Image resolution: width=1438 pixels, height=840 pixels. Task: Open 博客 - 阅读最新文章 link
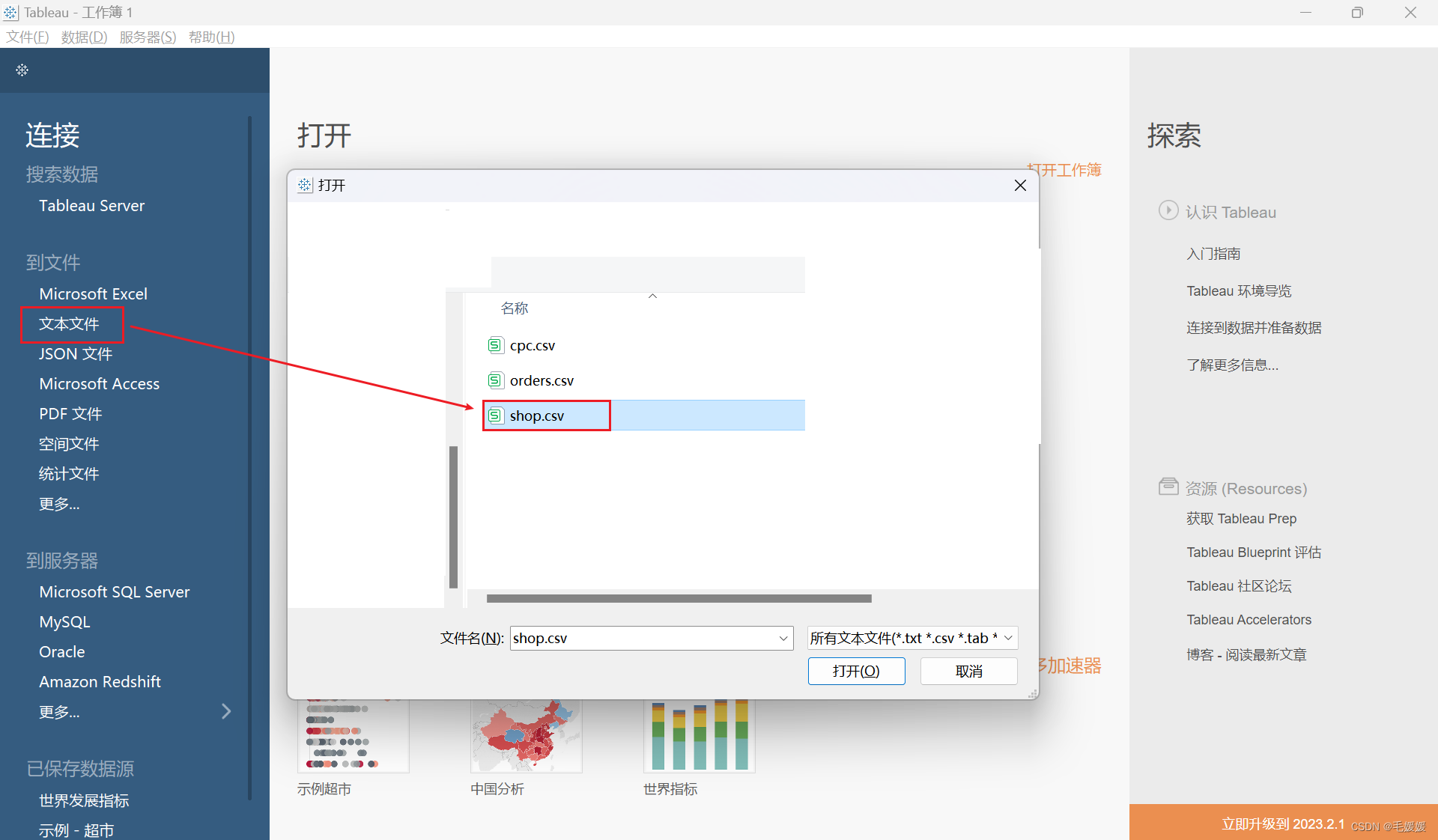tap(1246, 654)
